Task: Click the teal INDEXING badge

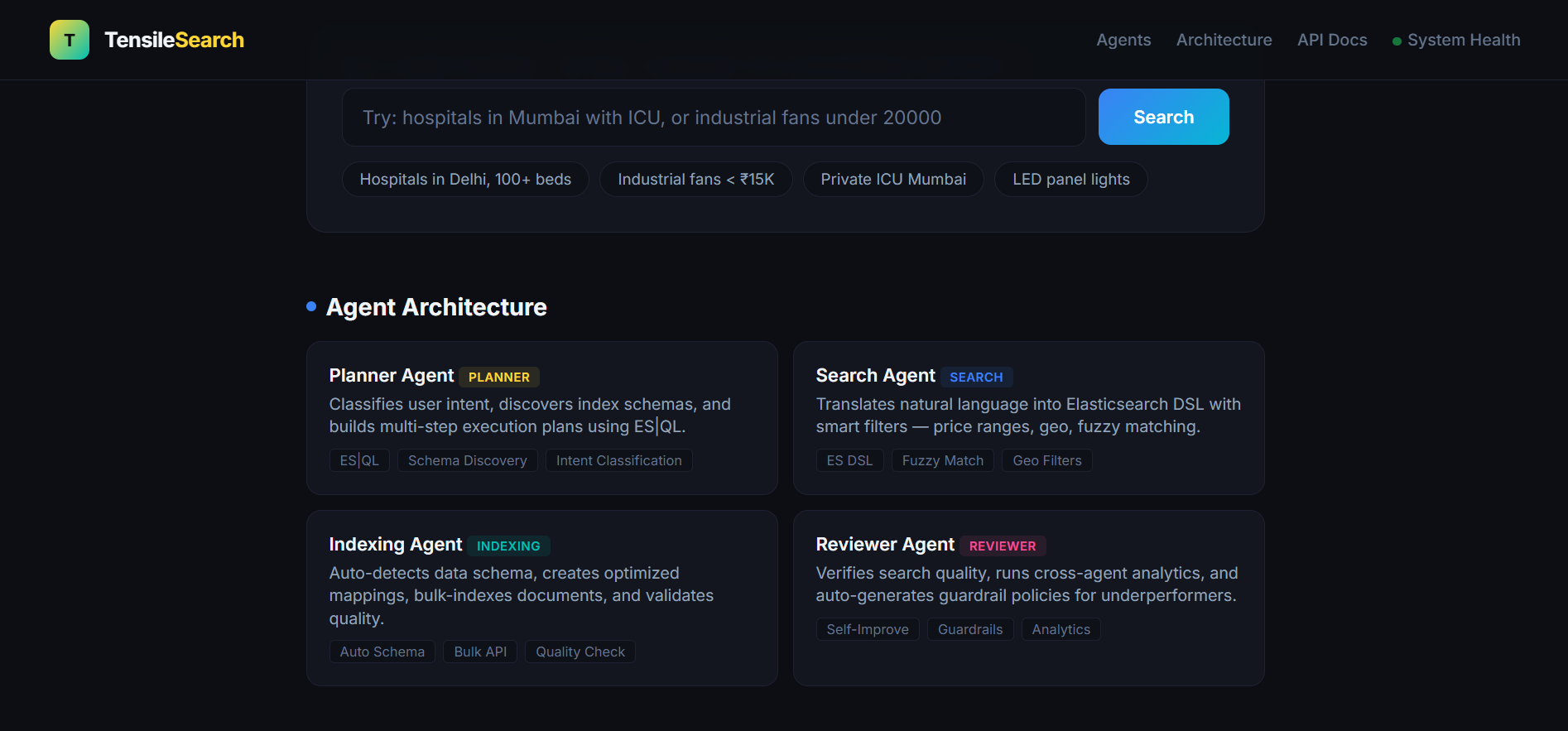Action: click(508, 546)
